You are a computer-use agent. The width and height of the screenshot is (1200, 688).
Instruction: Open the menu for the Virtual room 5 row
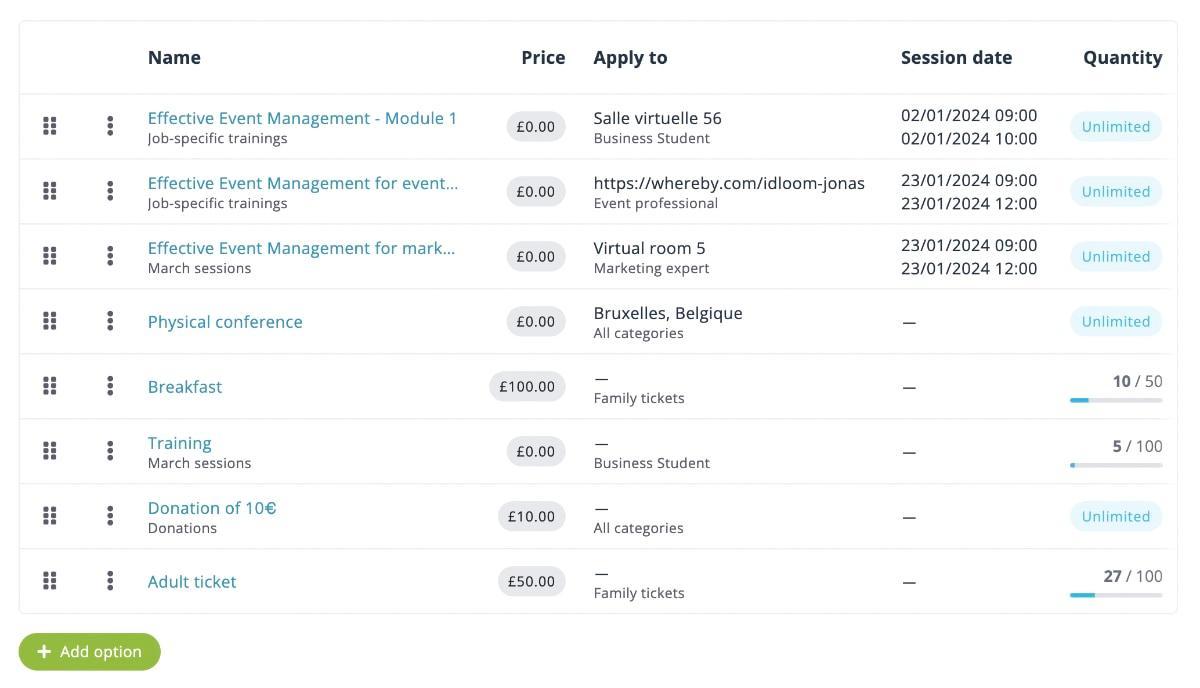(110, 256)
